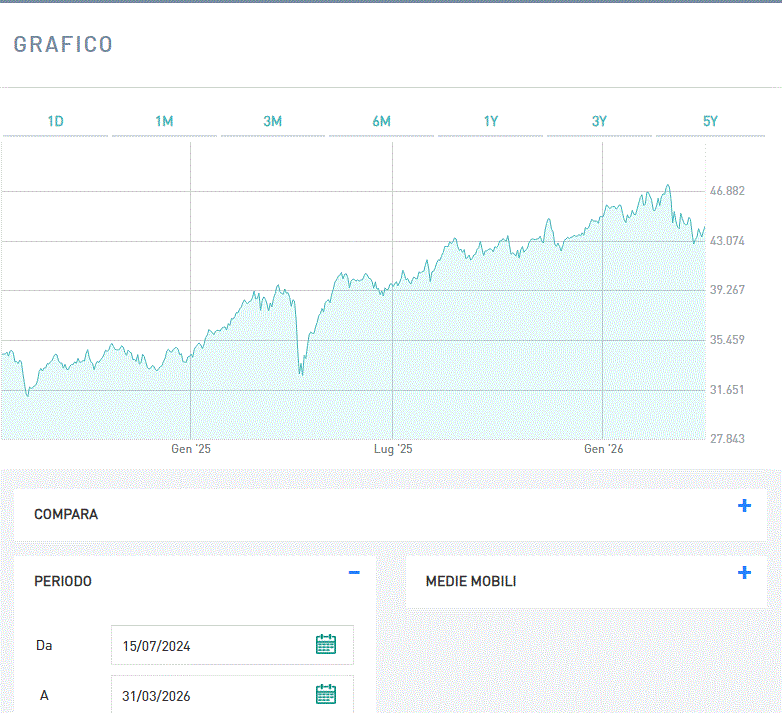Switch to the 3Y range tab
Screen dimensions: 782x713
pos(599,121)
